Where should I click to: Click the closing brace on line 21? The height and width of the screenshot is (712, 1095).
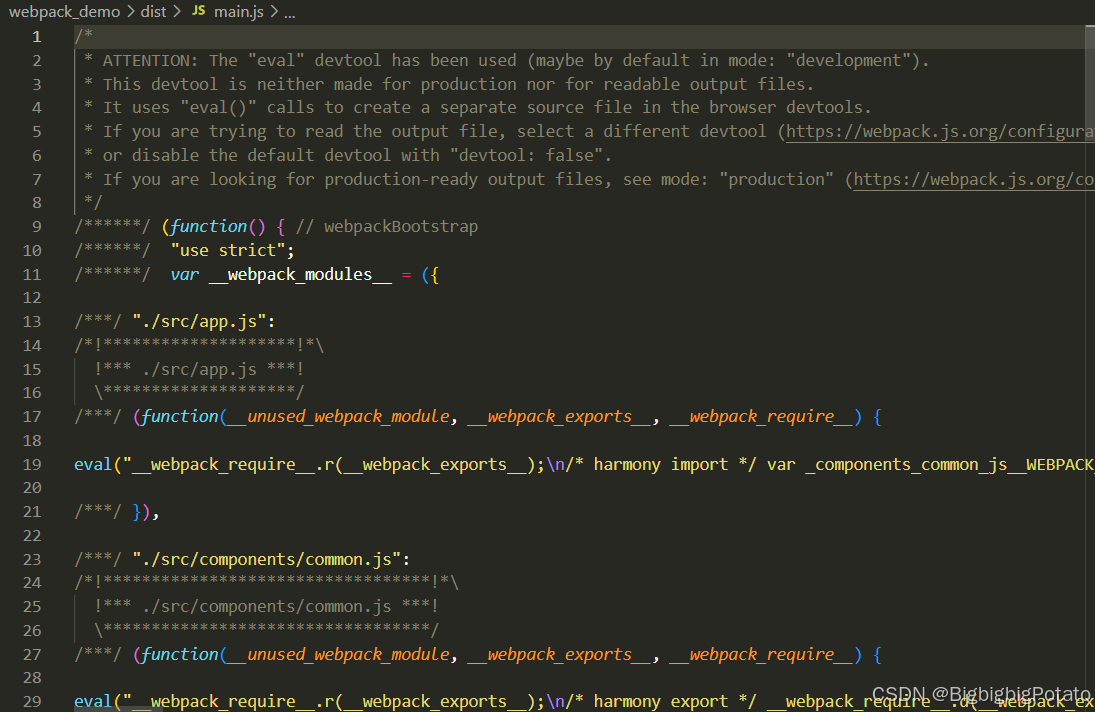[x=137, y=512]
